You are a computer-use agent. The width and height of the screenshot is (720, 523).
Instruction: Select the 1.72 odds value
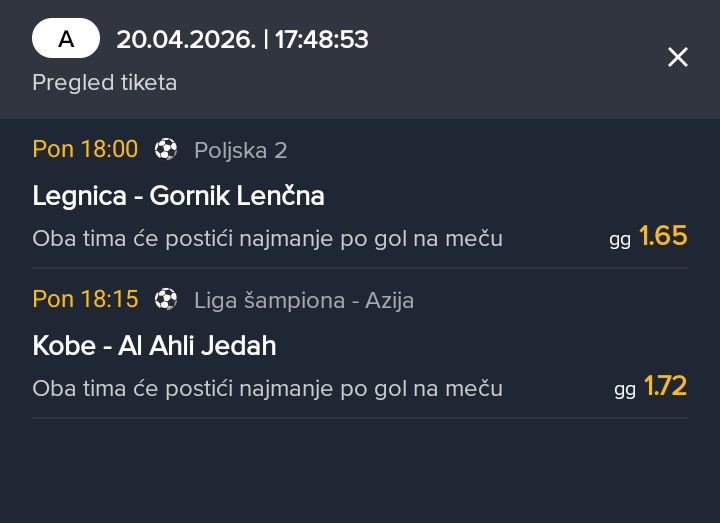click(665, 386)
